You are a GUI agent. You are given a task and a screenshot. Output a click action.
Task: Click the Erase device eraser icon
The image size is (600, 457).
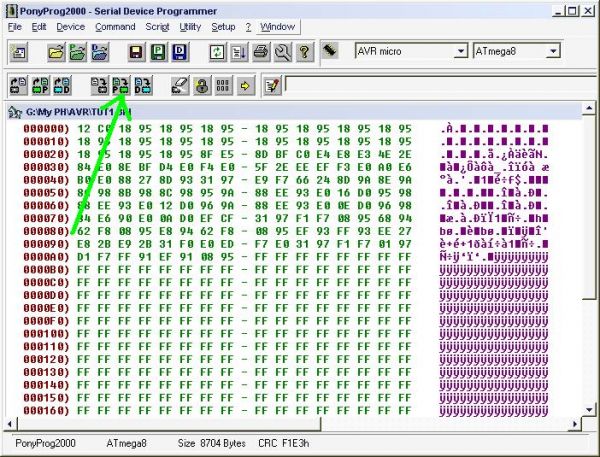[x=179, y=85]
